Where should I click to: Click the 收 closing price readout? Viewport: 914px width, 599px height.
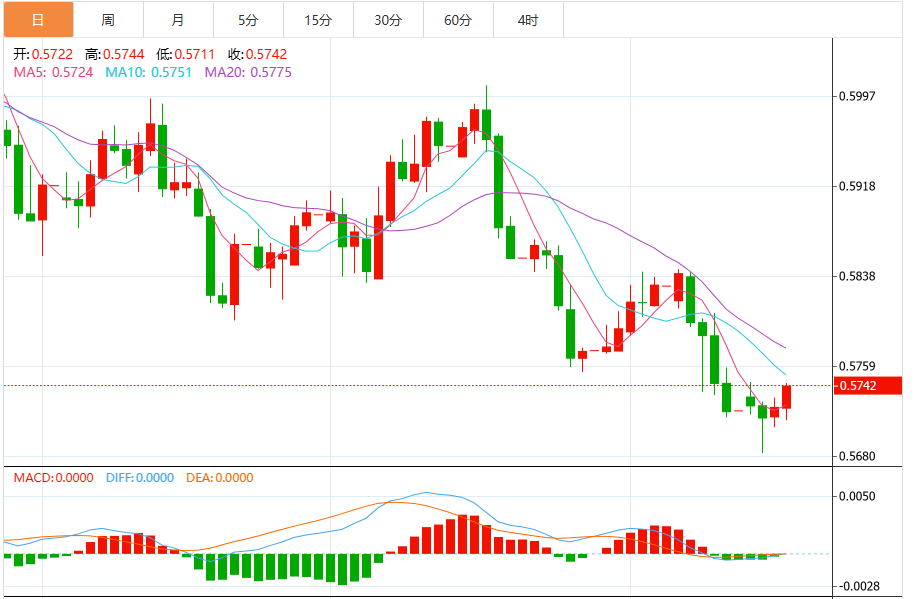[x=243, y=54]
